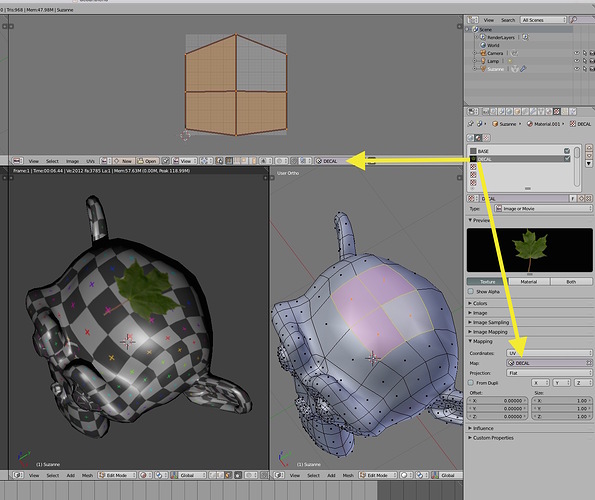Open the Coordinates UV dropdown
The height and width of the screenshot is (500, 595).
click(x=549, y=353)
